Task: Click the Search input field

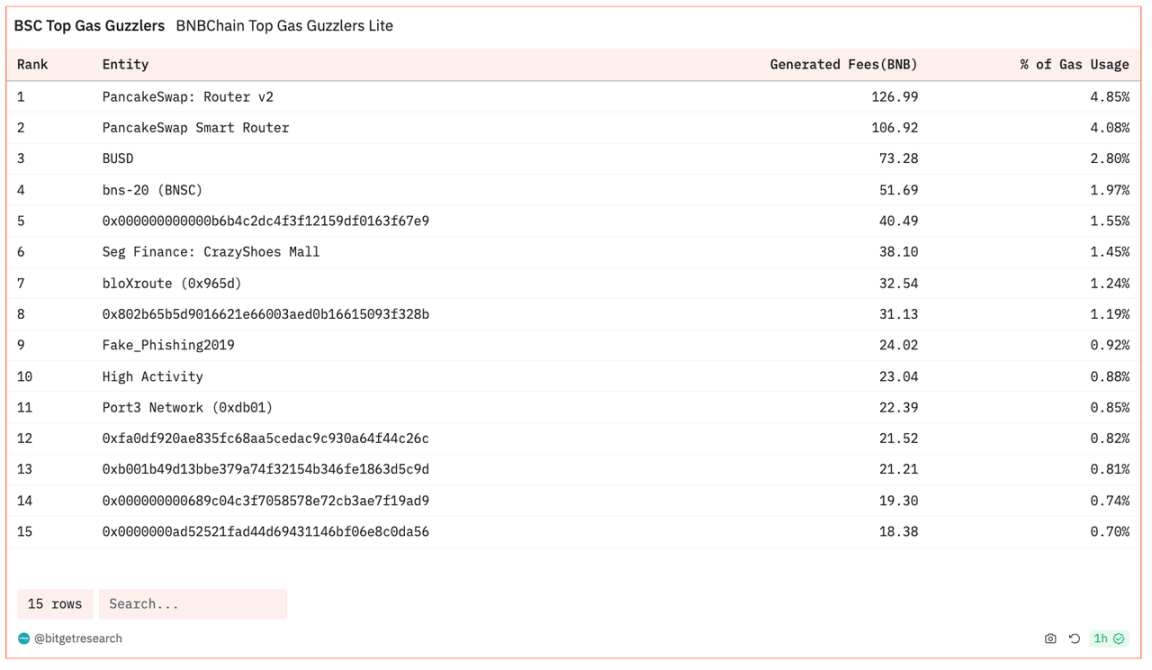Action: (192, 604)
